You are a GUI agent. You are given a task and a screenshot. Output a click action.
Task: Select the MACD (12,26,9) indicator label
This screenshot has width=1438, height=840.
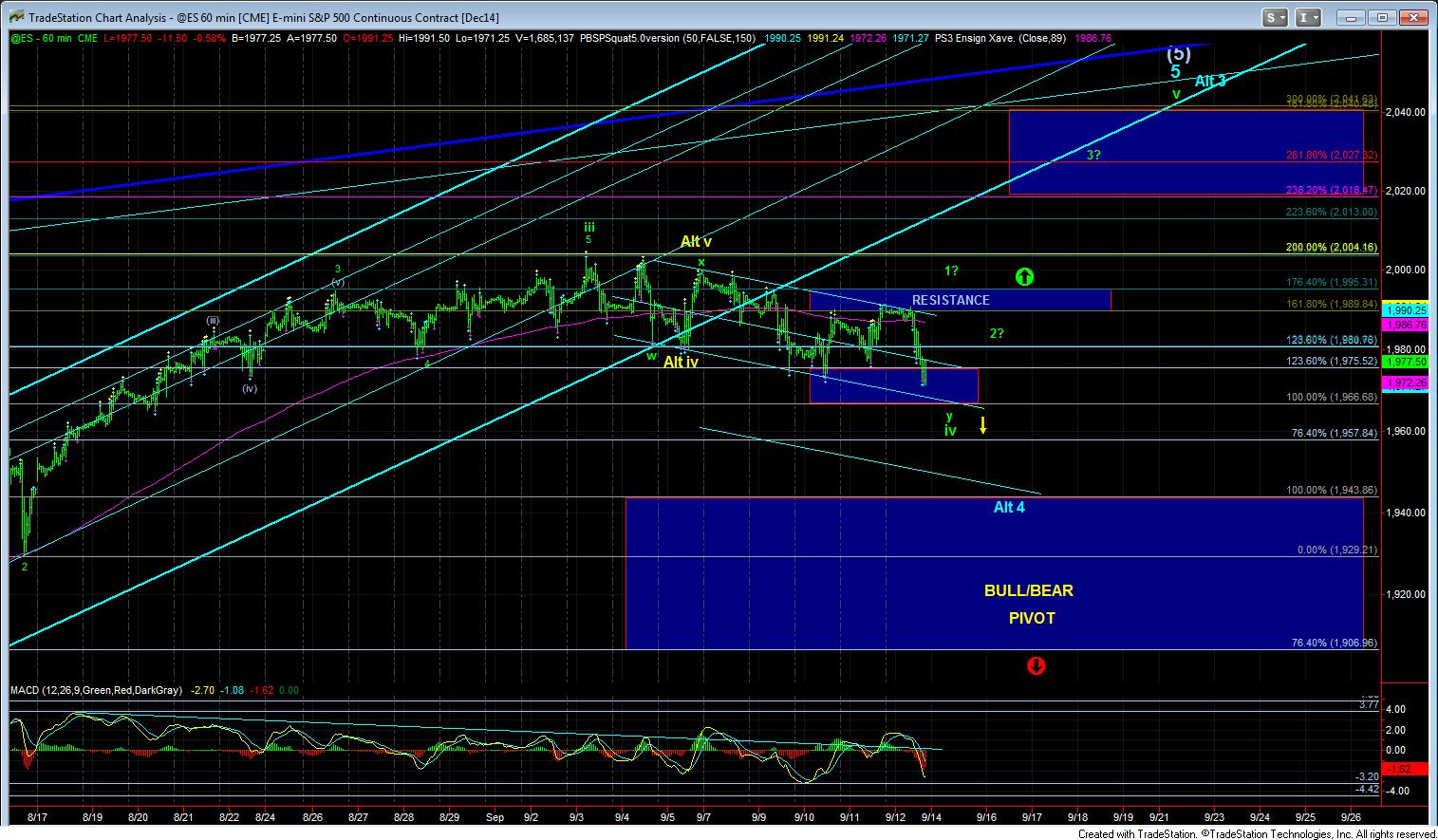click(x=96, y=691)
